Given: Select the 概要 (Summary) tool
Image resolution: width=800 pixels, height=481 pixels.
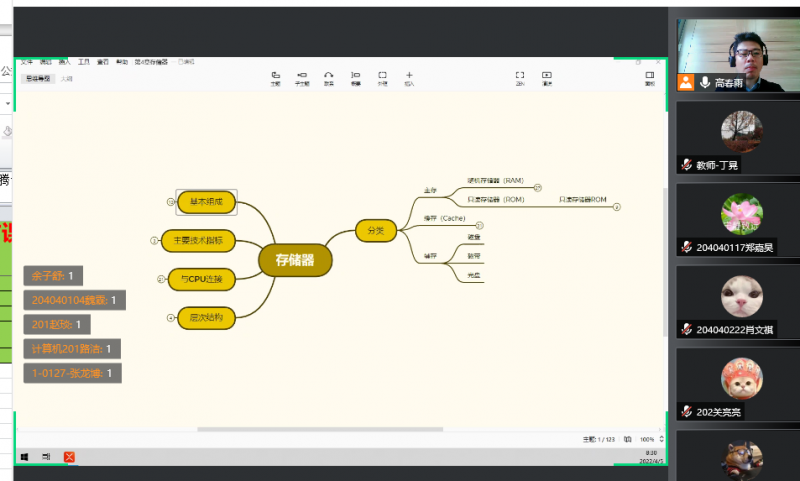Looking at the screenshot, I should (356, 77).
